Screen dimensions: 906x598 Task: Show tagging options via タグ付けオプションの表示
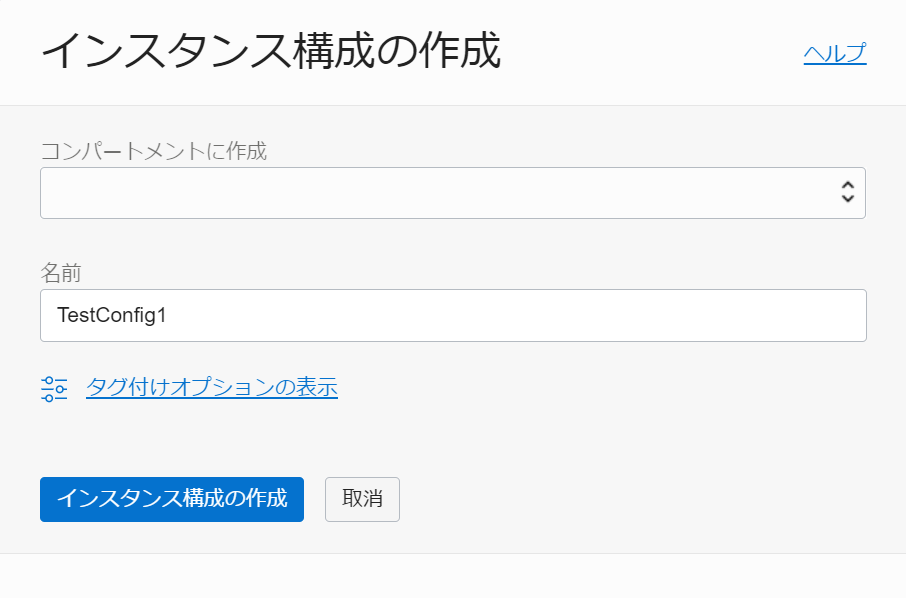pyautogui.click(x=211, y=387)
